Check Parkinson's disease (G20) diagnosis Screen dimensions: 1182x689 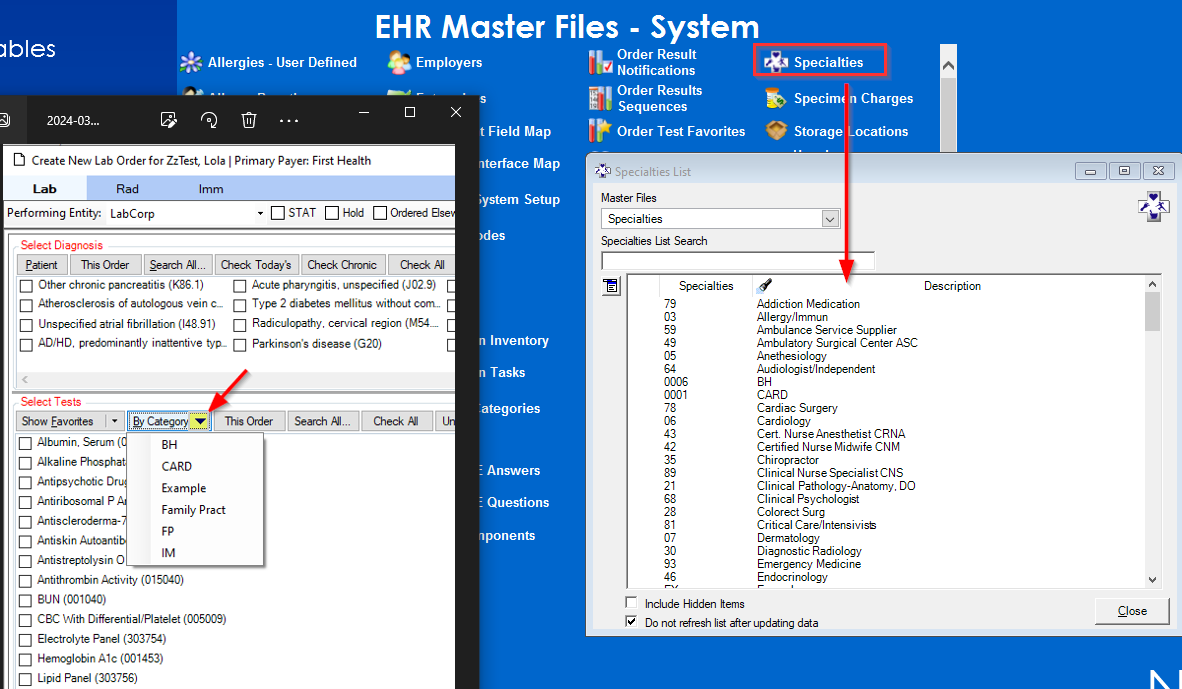(240, 344)
